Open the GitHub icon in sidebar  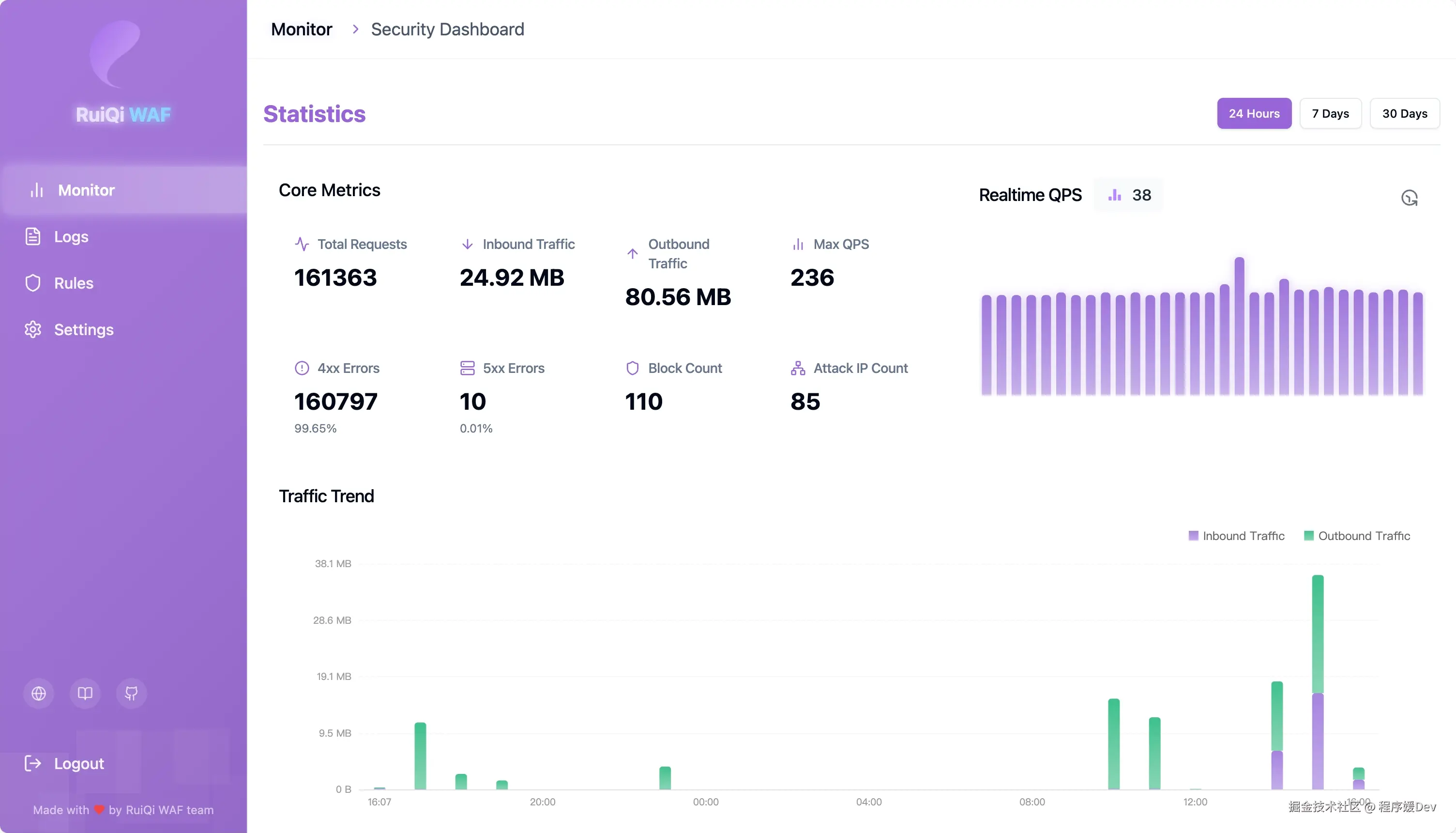click(x=132, y=694)
